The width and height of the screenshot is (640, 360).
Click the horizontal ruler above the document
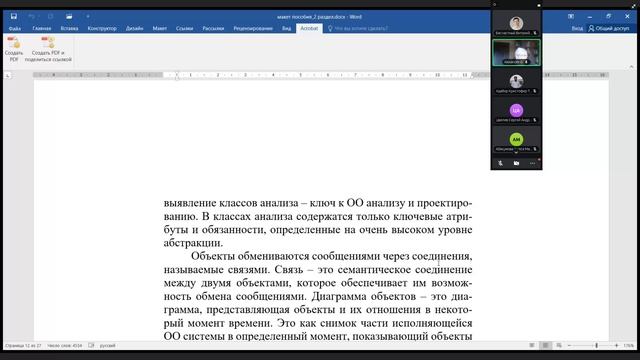[x=321, y=75]
